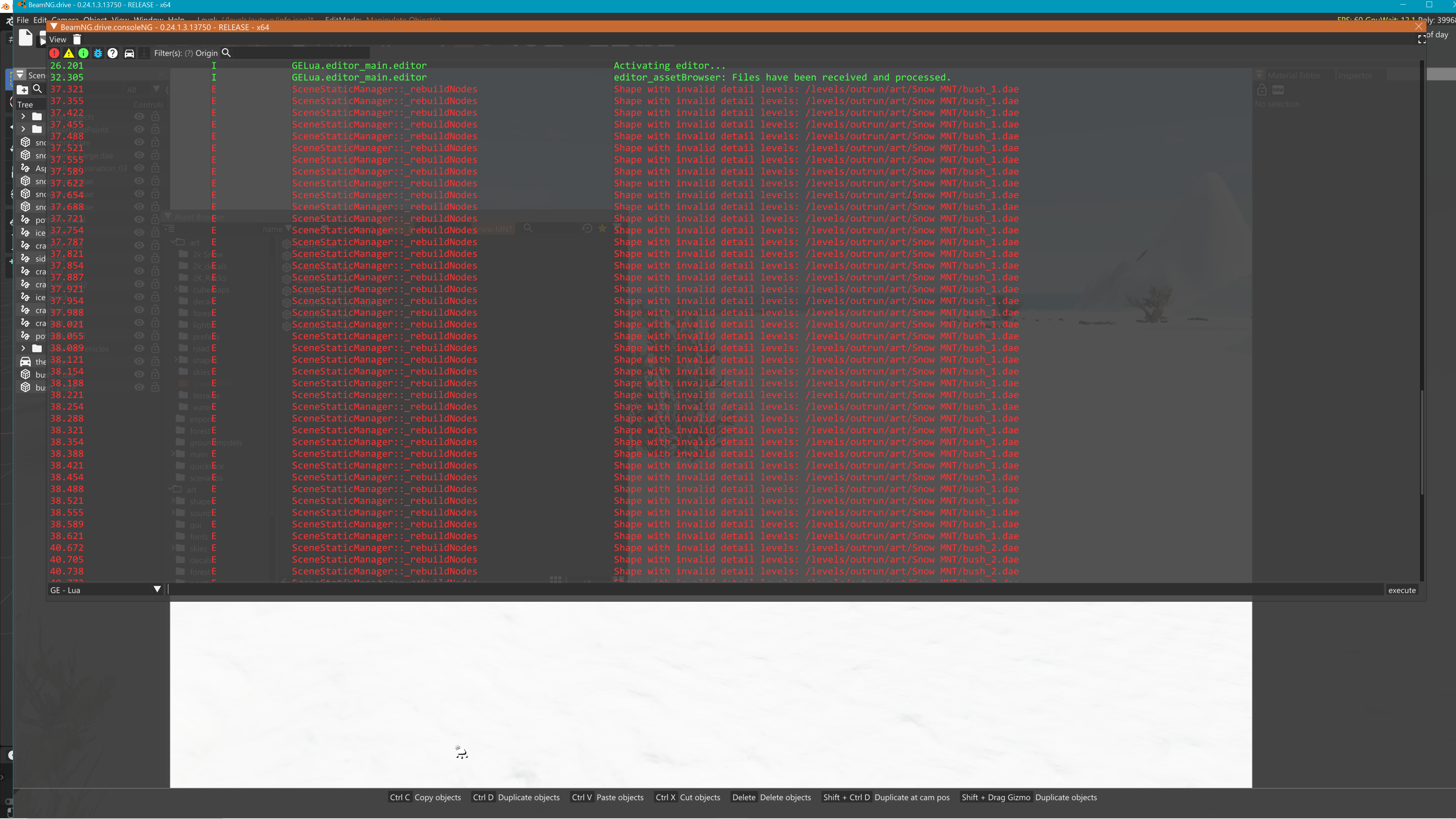Viewport: 1456px width, 819px height.
Task: Toggle the auto-scroll down arrow icon
Action: pyautogui.click(x=144, y=53)
